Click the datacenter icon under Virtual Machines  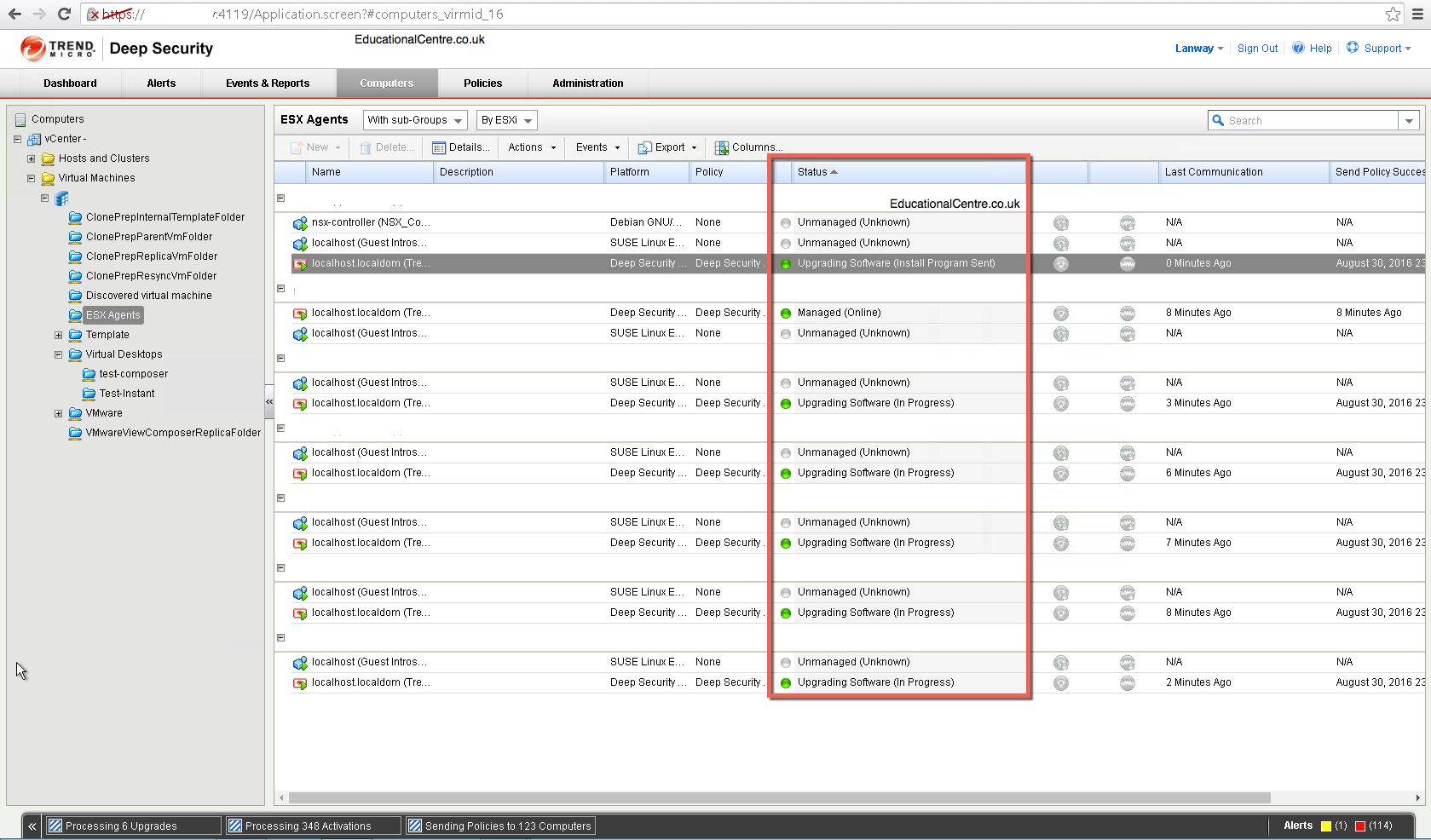pyautogui.click(x=61, y=198)
